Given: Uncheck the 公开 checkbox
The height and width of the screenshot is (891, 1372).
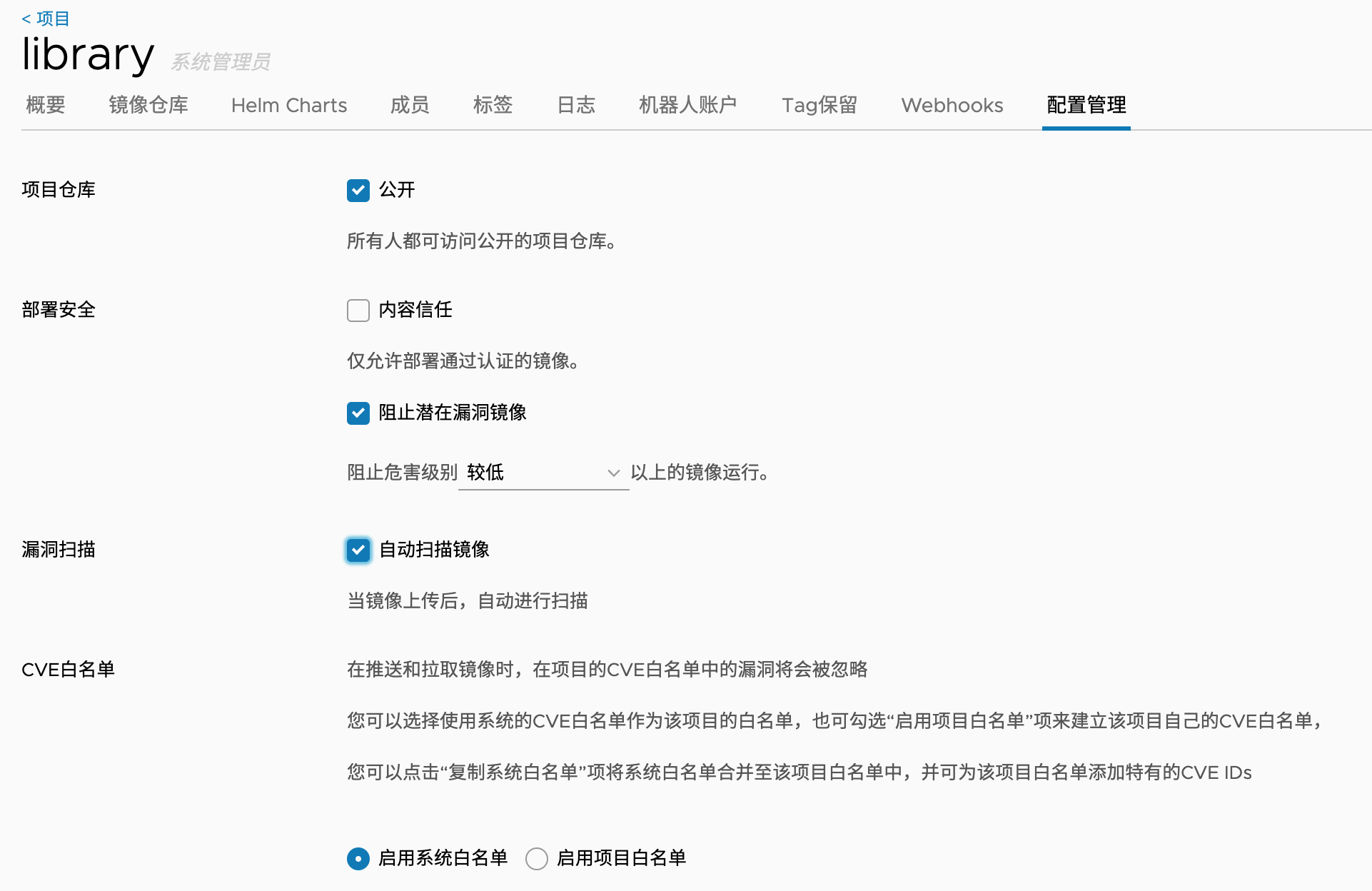Looking at the screenshot, I should [x=358, y=191].
